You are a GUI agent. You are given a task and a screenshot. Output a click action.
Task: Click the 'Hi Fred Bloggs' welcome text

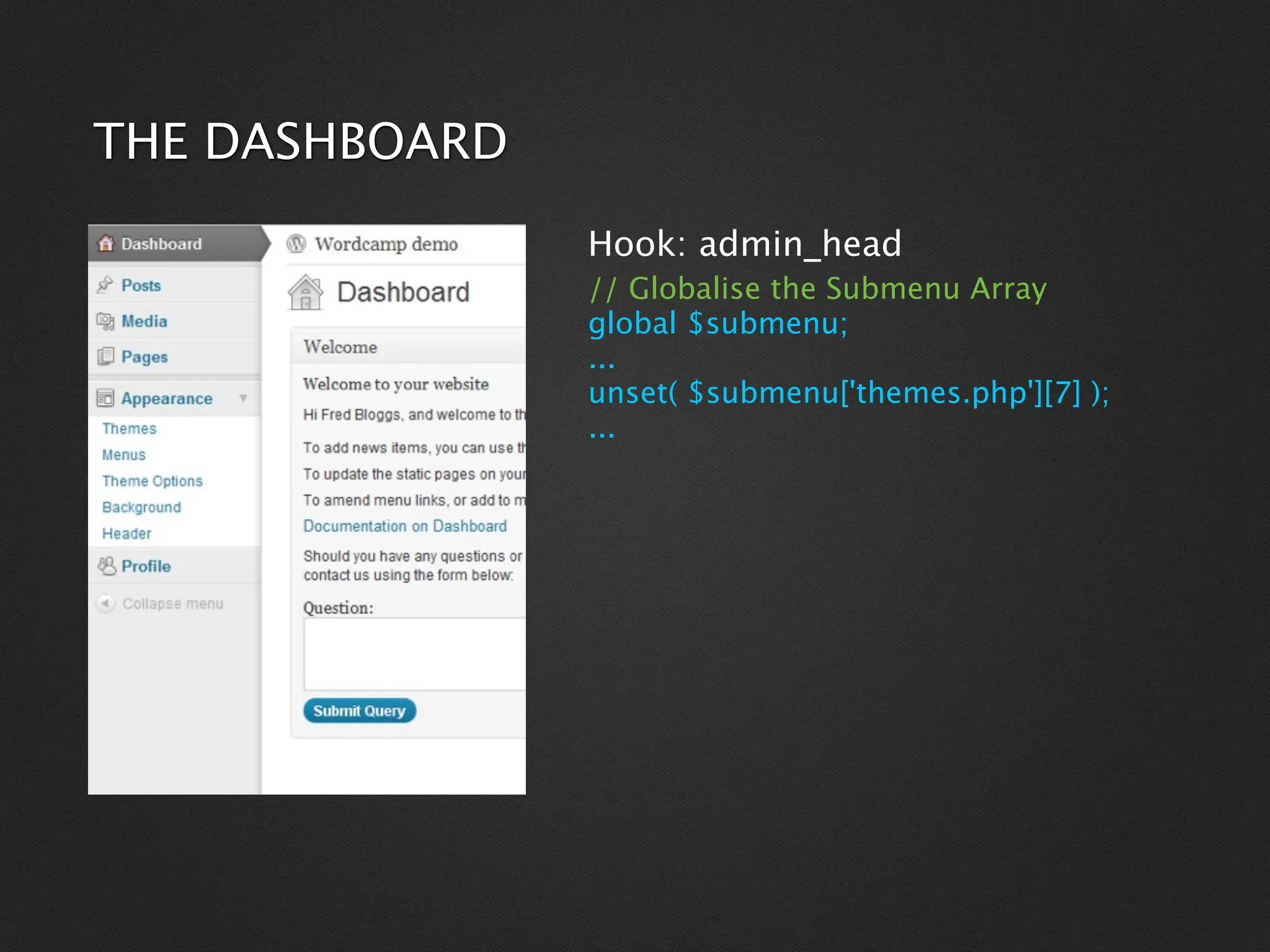(x=414, y=415)
